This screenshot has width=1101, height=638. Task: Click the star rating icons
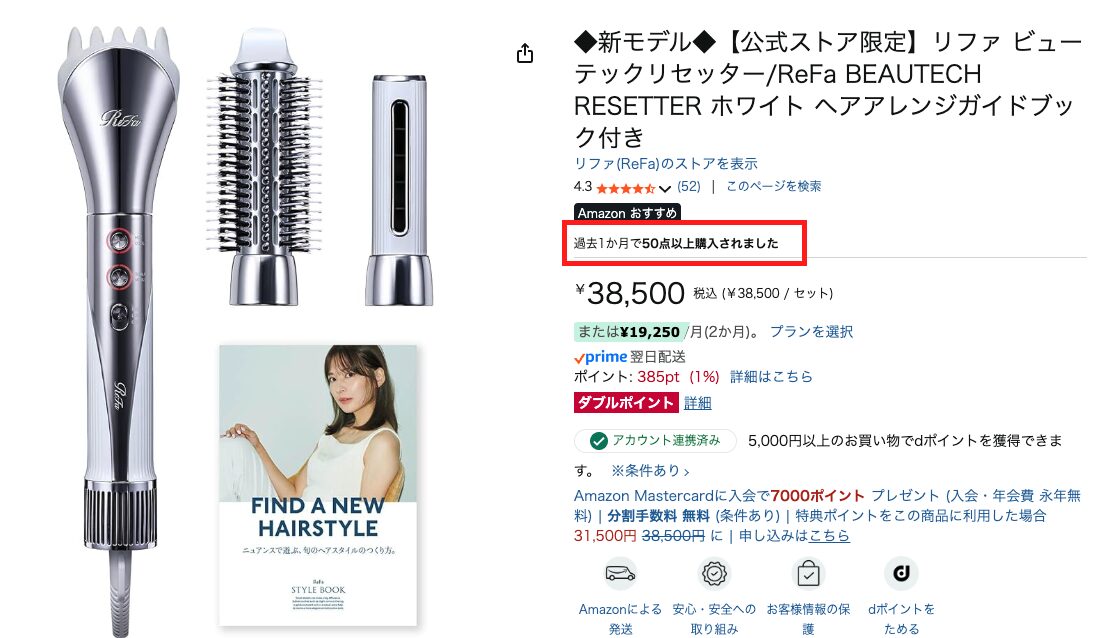click(x=626, y=188)
